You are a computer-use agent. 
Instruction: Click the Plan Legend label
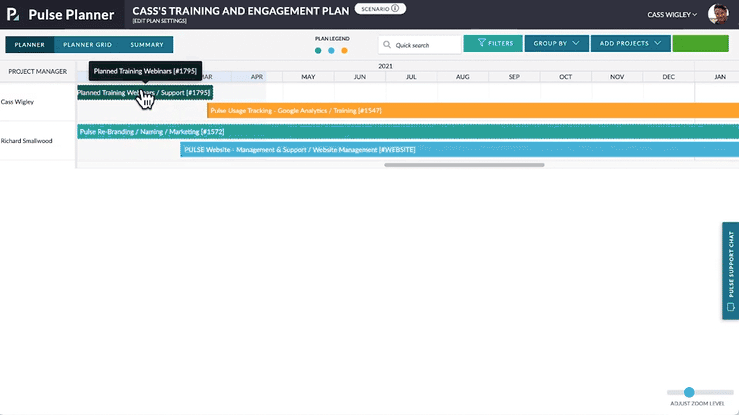click(x=332, y=39)
